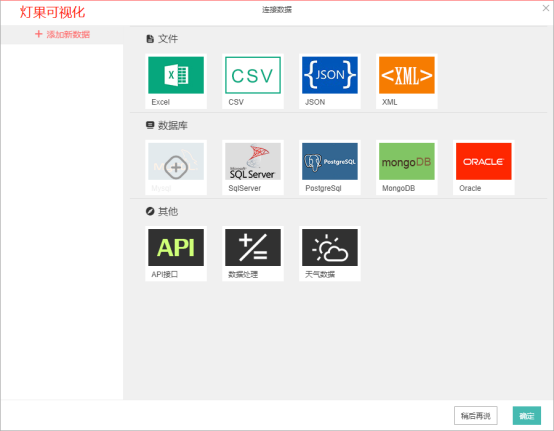This screenshot has width=554, height=431.
Task: Confirm with the 确定 button
Action: [527, 416]
